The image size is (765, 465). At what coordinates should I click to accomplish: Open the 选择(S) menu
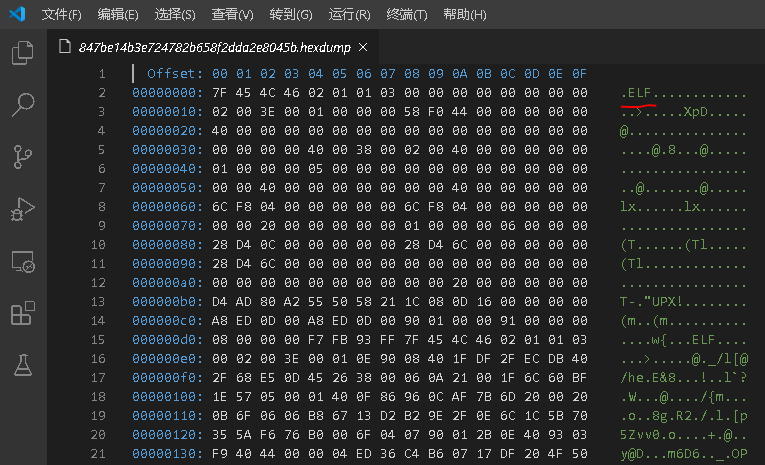(x=175, y=15)
